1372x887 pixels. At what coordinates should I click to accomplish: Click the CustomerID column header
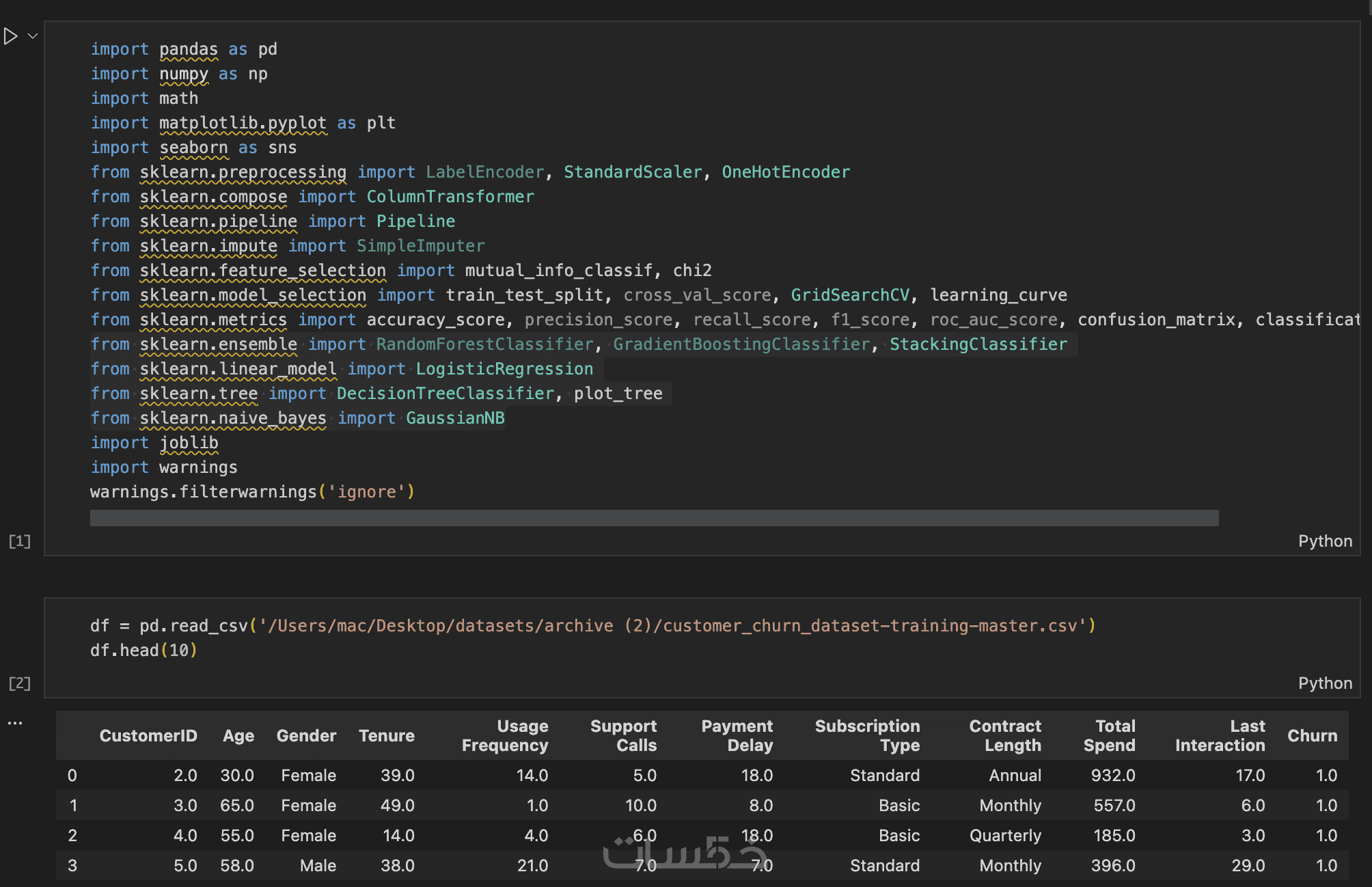148,736
